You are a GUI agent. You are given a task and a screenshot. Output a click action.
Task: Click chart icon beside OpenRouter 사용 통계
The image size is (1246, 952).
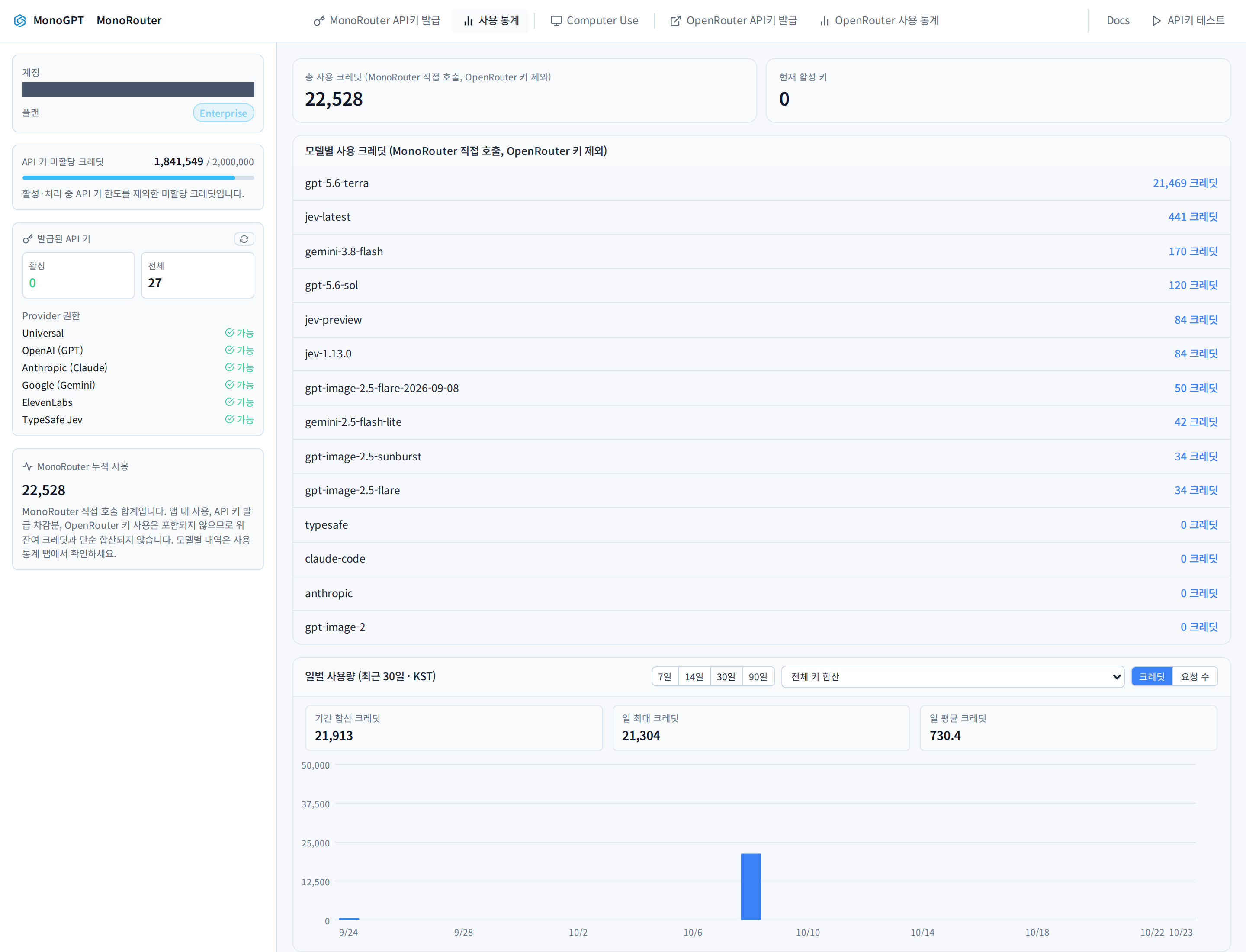(825, 21)
